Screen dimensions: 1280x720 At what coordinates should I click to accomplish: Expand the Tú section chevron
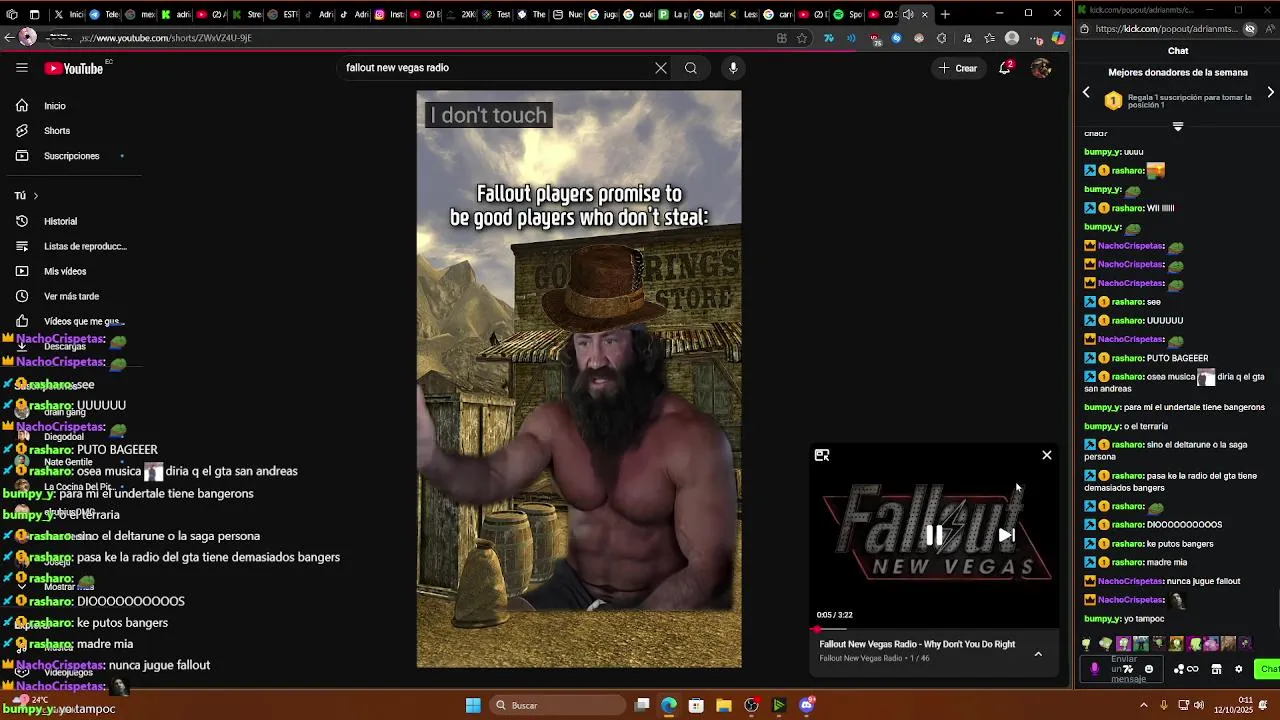click(35, 196)
